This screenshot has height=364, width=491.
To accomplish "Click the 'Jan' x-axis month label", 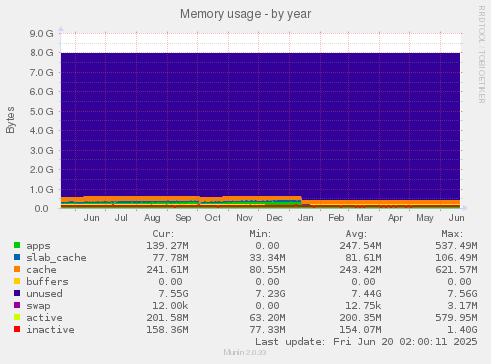I will pyautogui.click(x=305, y=218).
